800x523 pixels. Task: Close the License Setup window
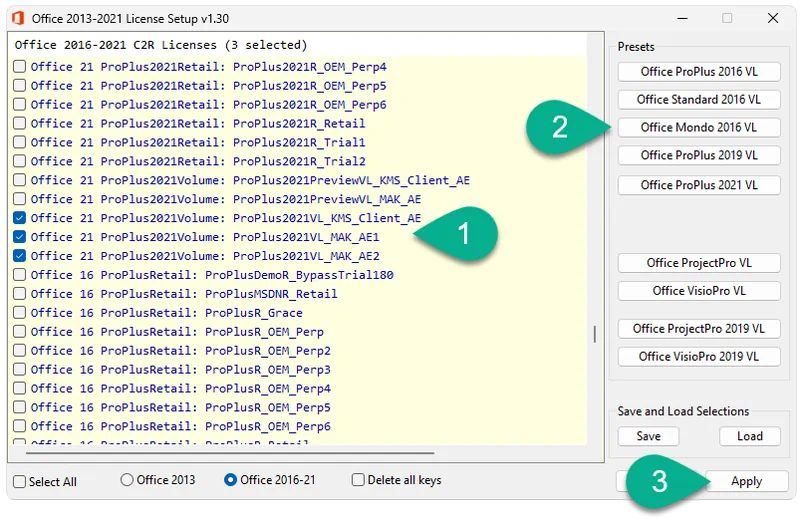click(x=773, y=18)
